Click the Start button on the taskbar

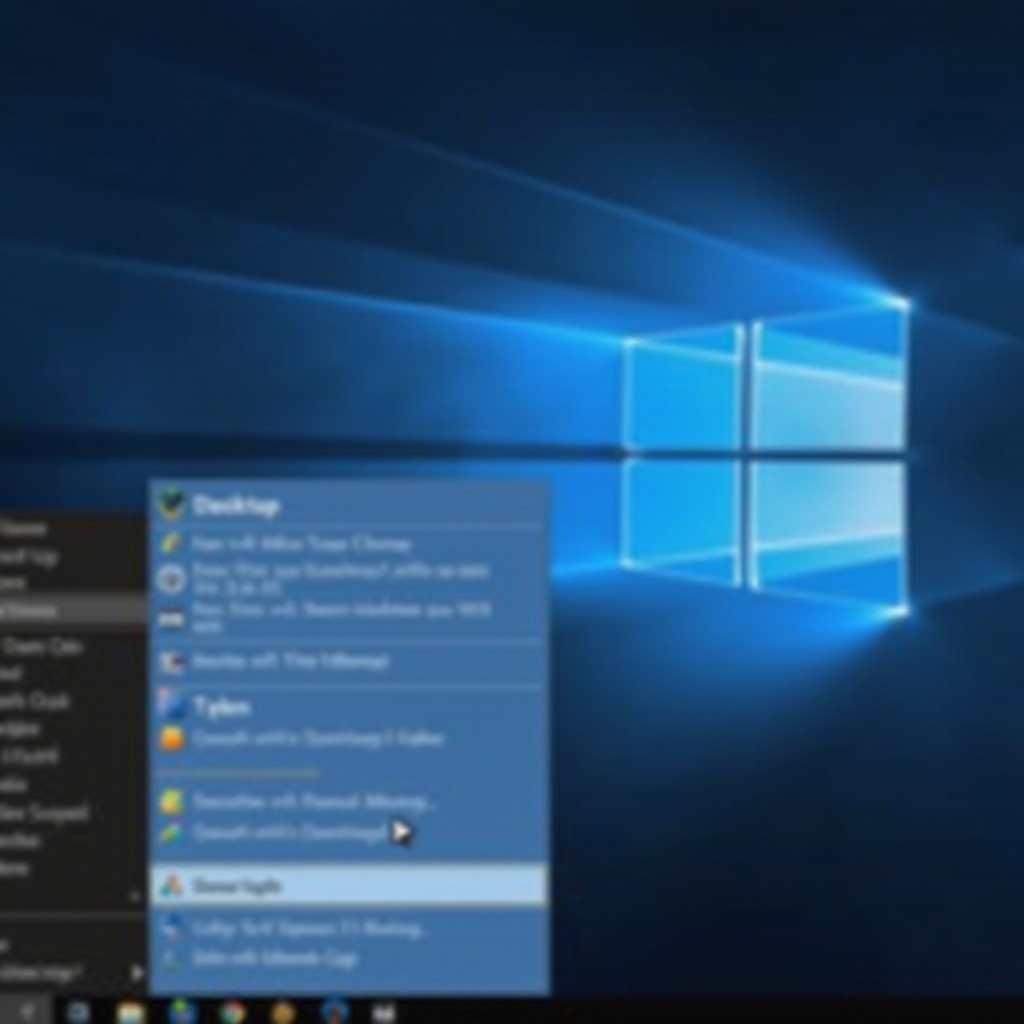pyautogui.click(x=27, y=1011)
